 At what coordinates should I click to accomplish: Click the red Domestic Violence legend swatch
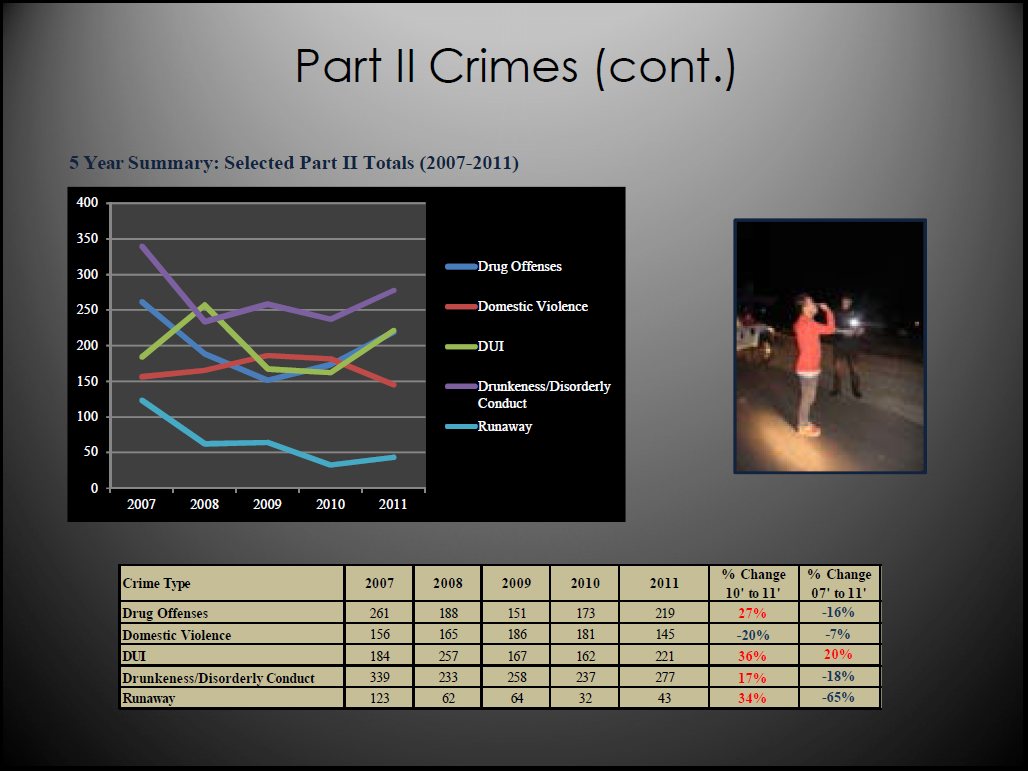coord(461,307)
